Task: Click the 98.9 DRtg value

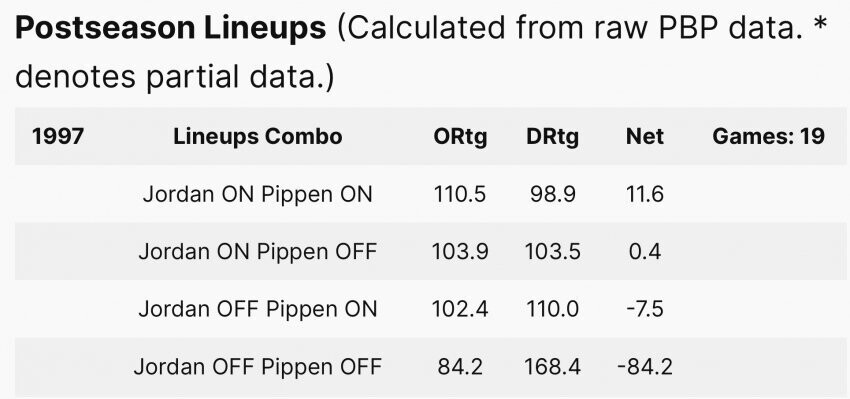Action: coord(552,194)
